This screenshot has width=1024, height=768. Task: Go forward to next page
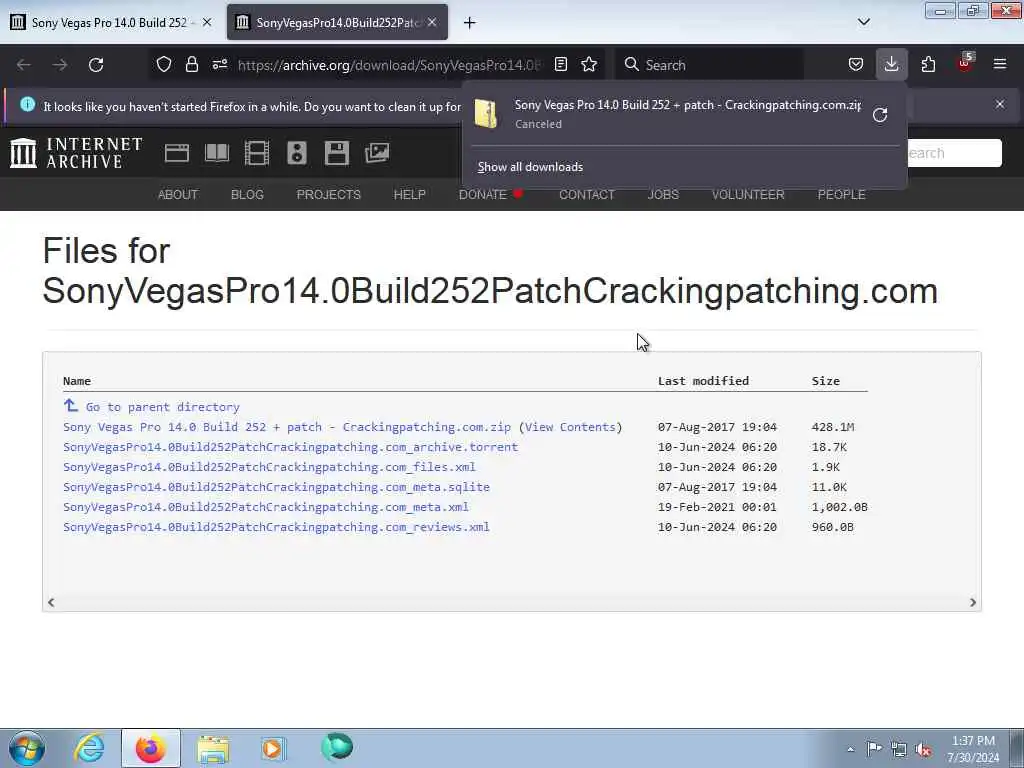[60, 65]
